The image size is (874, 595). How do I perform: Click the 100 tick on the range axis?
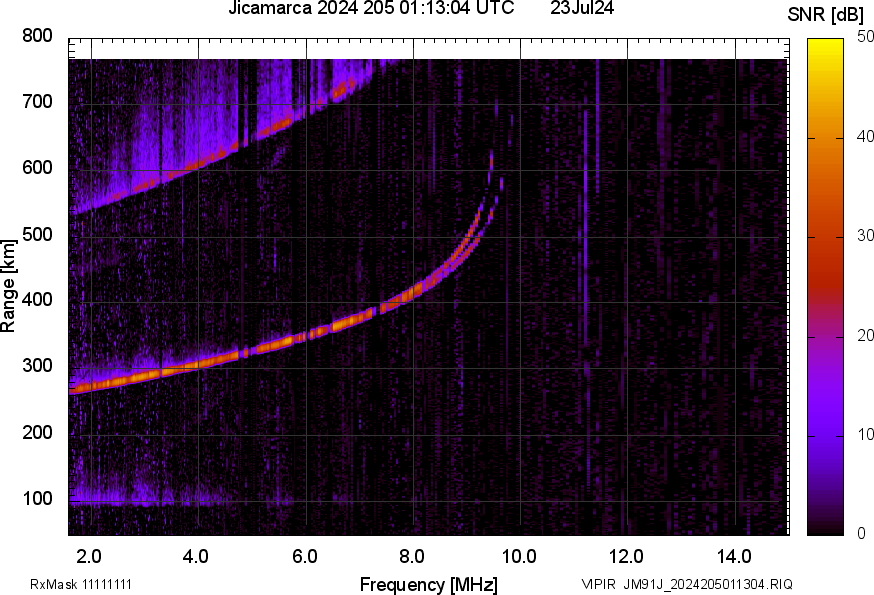[38, 499]
